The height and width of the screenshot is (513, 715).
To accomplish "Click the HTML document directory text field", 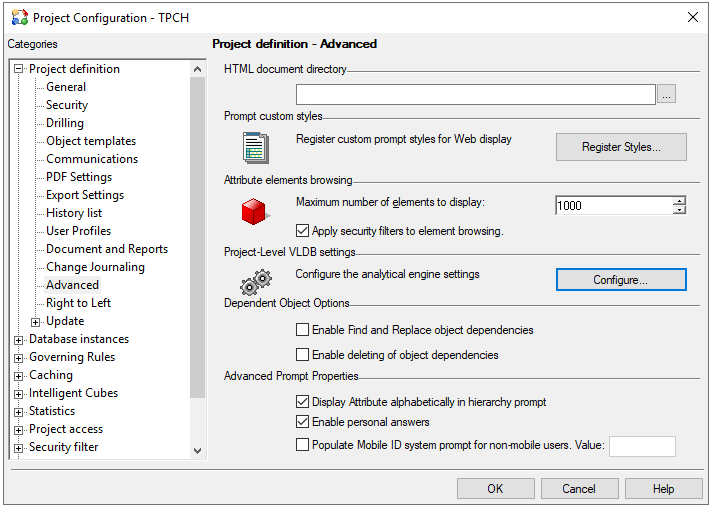I will click(475, 94).
